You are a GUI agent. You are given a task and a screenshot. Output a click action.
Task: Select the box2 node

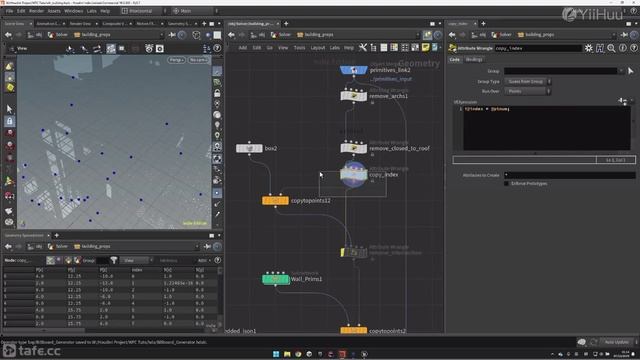249,148
